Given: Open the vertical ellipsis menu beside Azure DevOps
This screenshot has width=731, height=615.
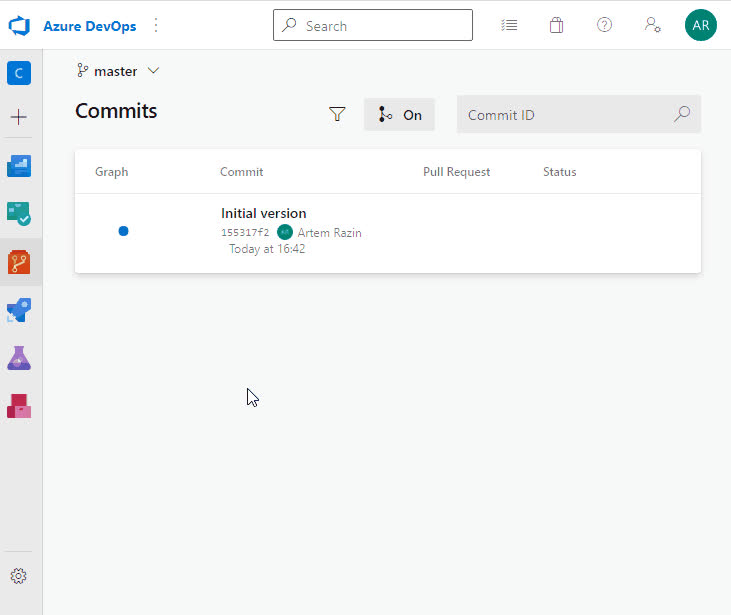Looking at the screenshot, I should 156,25.
